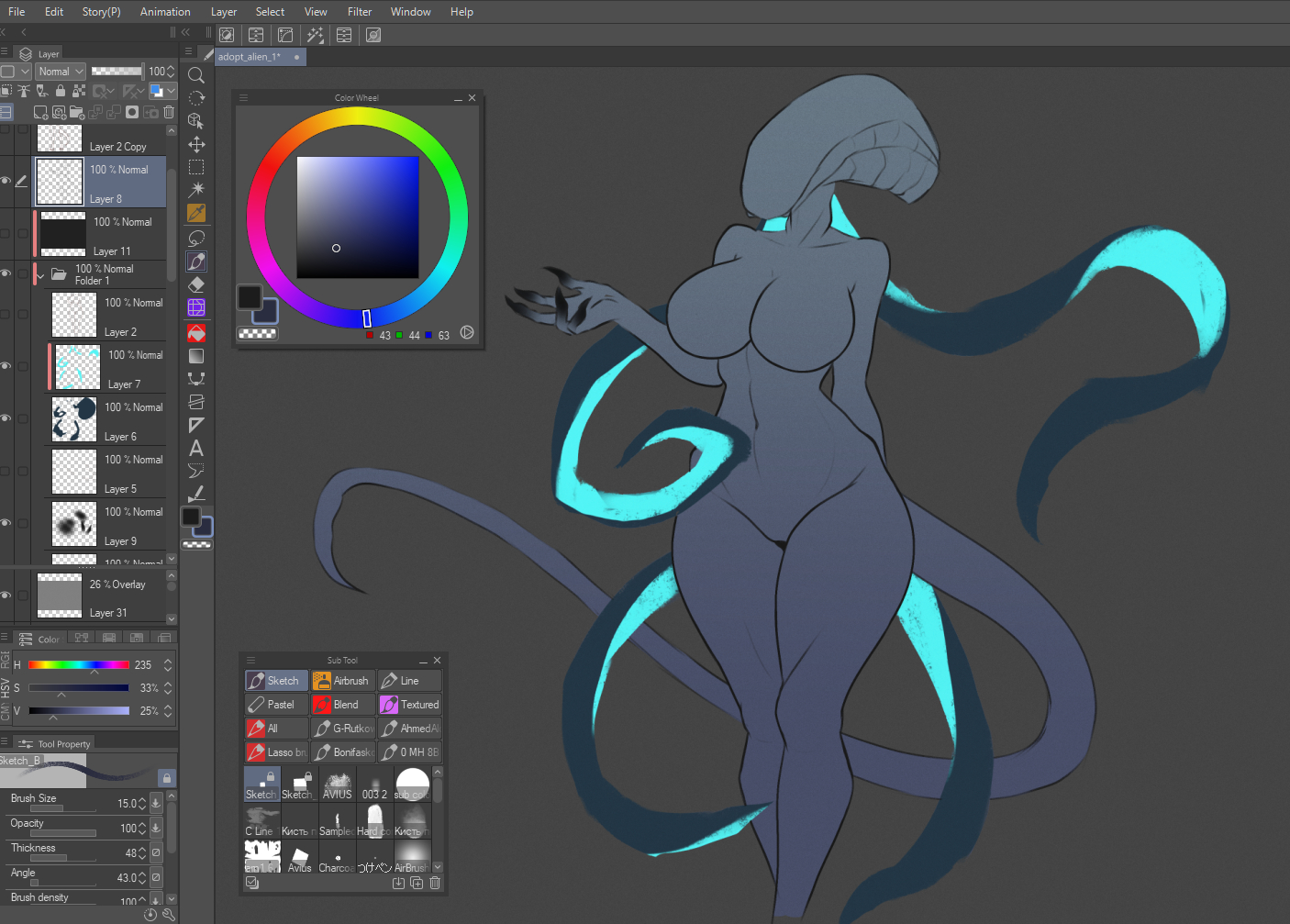
Task: Hide Layer 31 overlay with eye icon
Action: [6, 596]
